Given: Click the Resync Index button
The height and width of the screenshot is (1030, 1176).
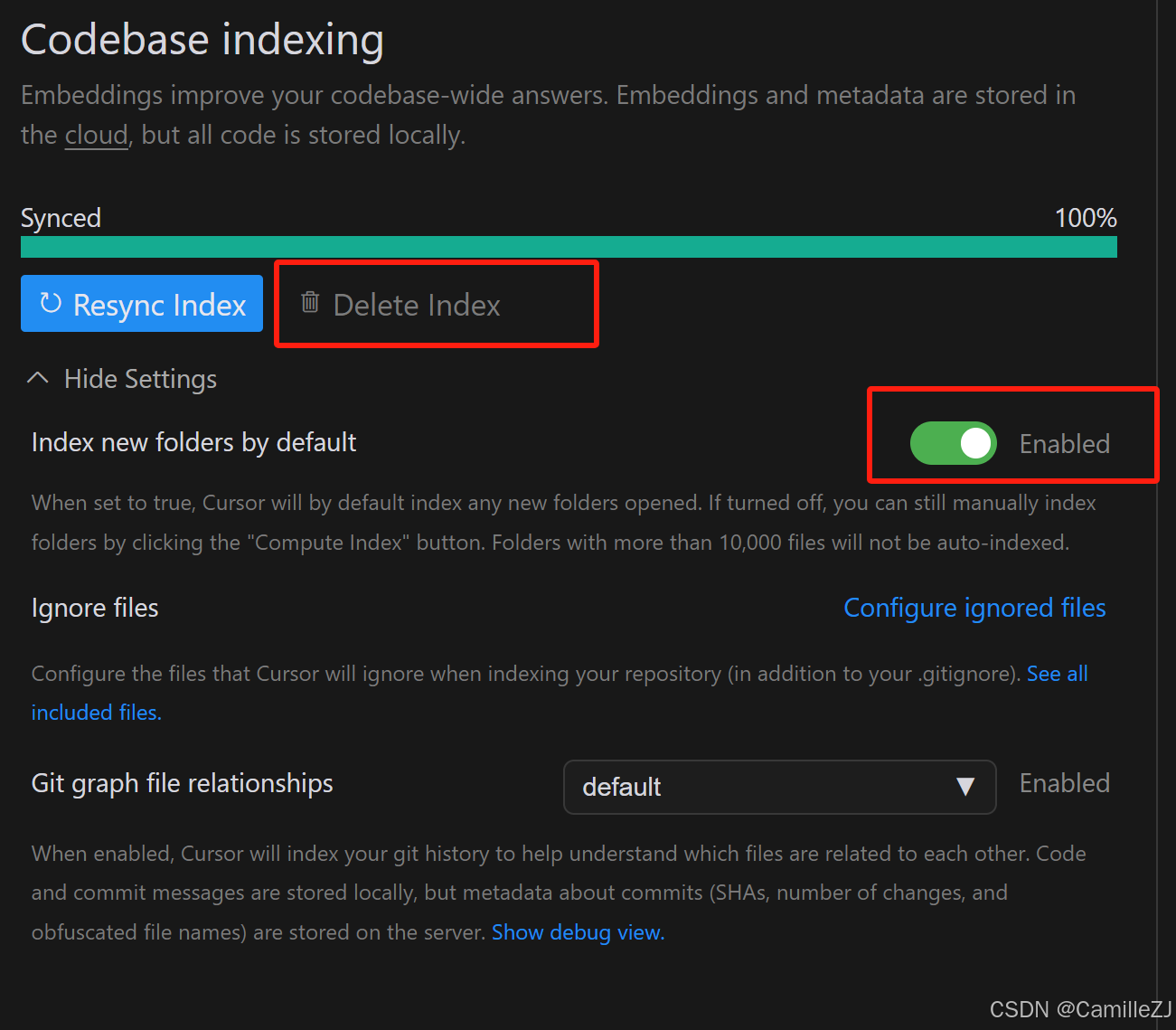Looking at the screenshot, I should 142,304.
